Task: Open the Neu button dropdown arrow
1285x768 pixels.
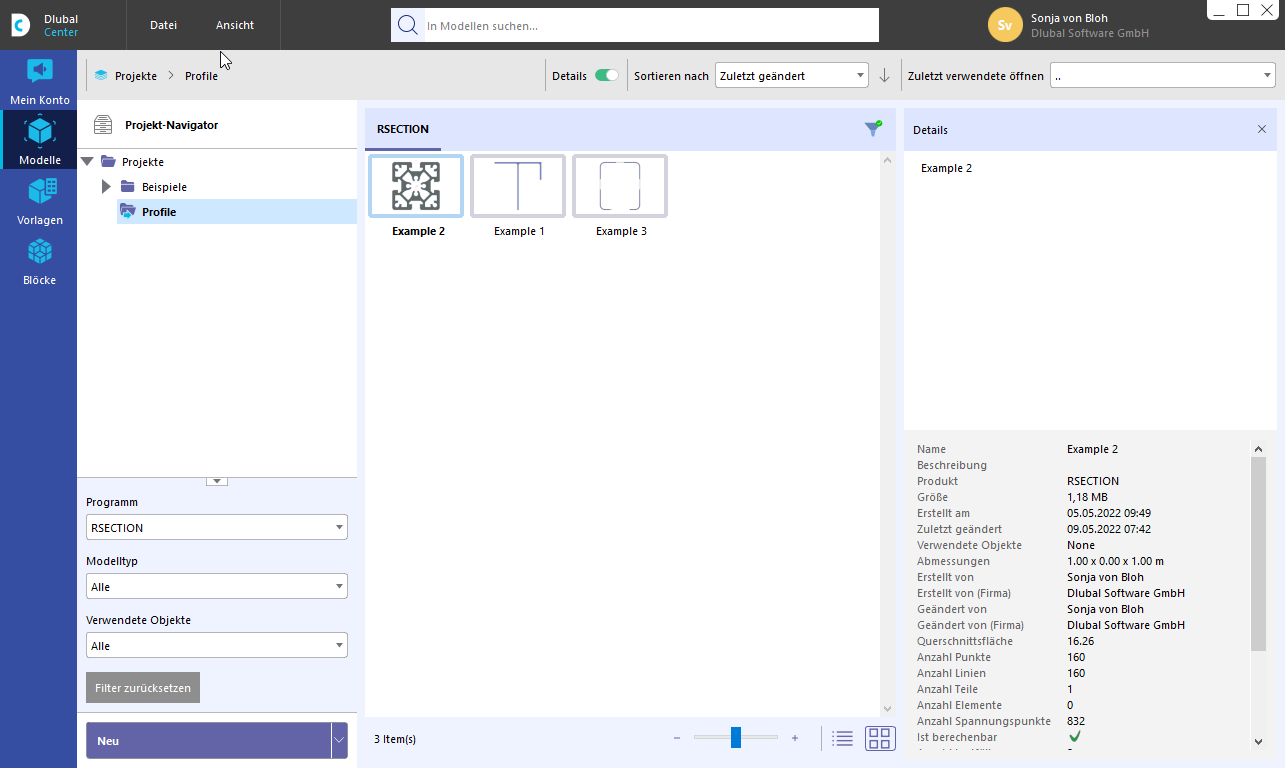Action: coord(339,741)
